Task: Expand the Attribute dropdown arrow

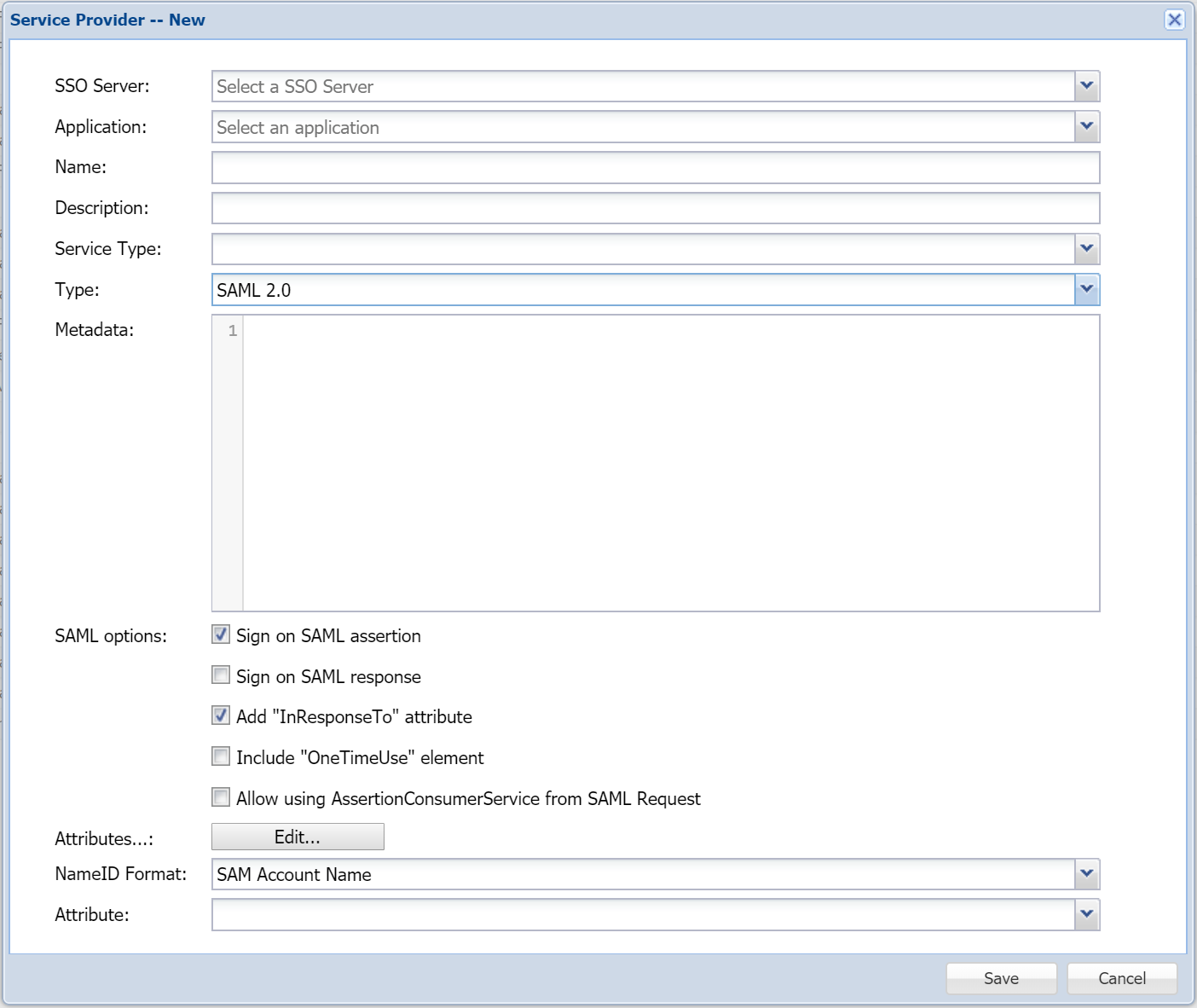Action: point(1086,915)
